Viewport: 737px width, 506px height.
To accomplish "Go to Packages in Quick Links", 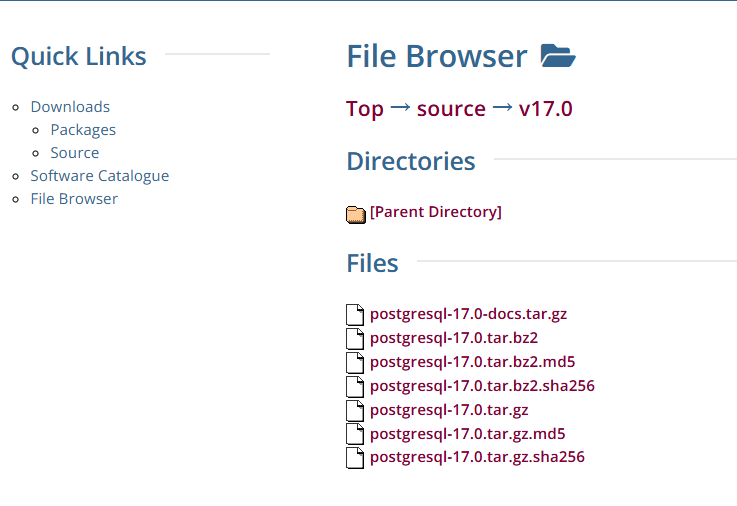I will click(83, 130).
